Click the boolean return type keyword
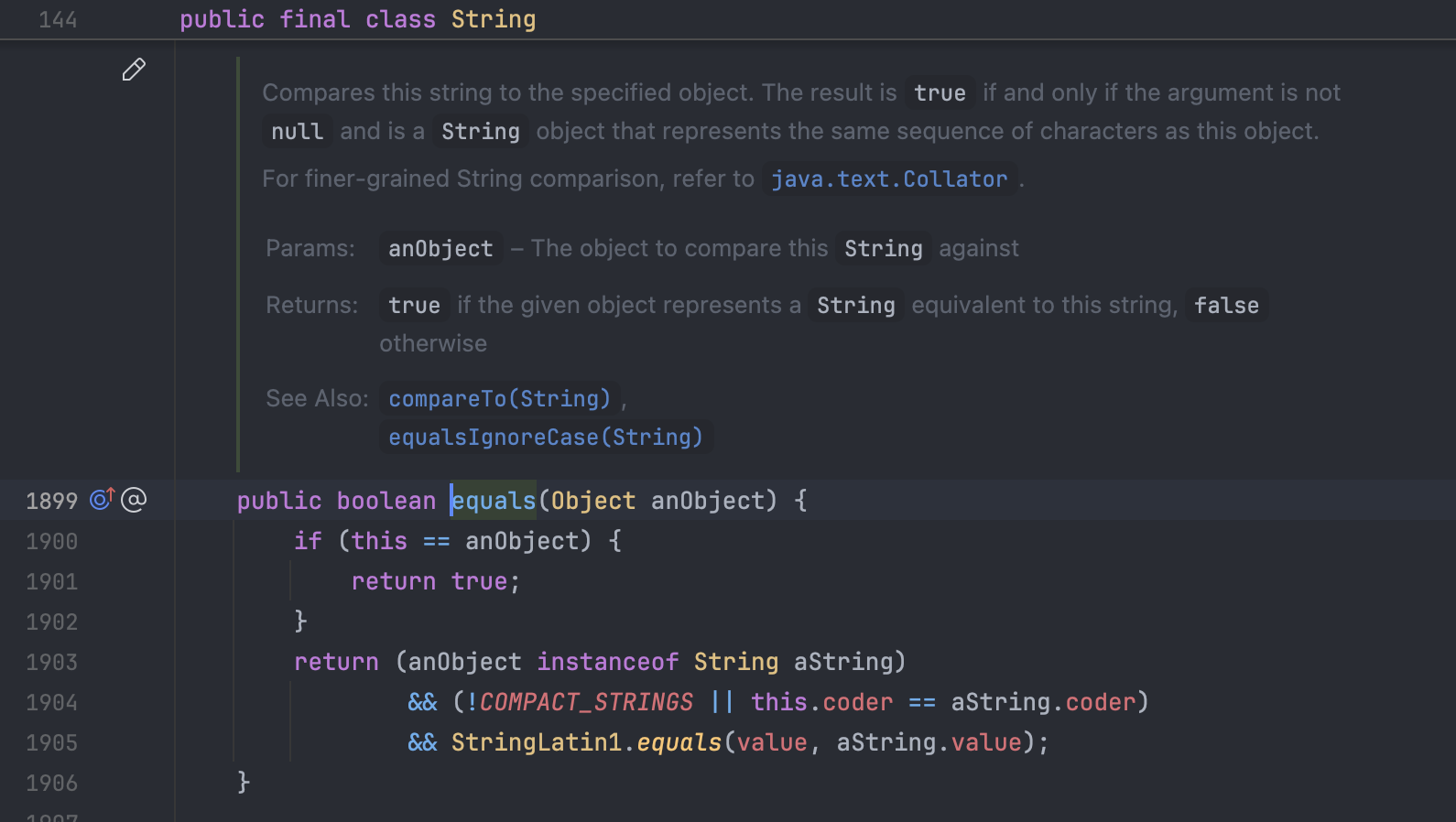 pyautogui.click(x=386, y=501)
